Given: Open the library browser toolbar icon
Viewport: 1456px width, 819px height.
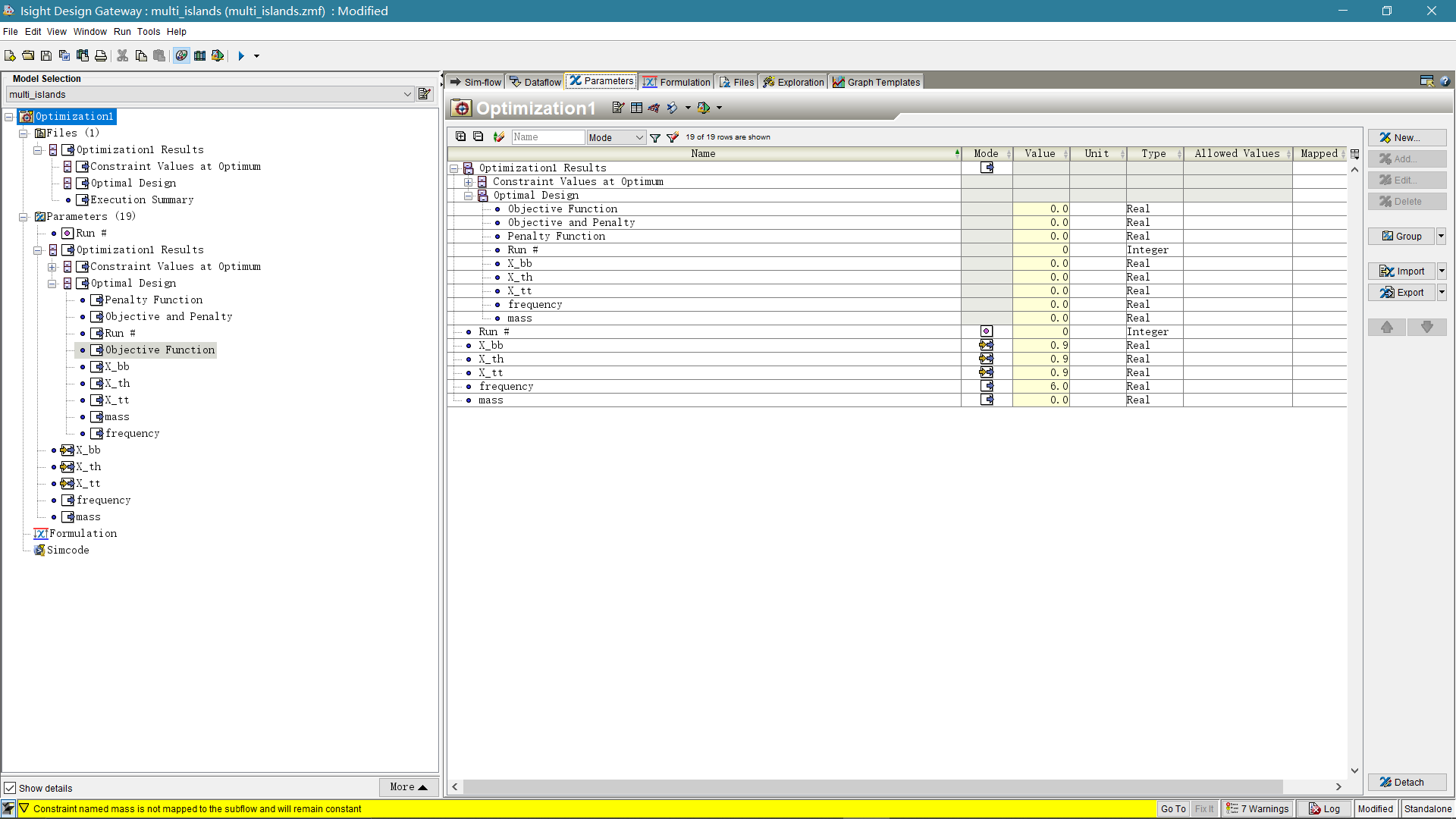Looking at the screenshot, I should tap(200, 55).
